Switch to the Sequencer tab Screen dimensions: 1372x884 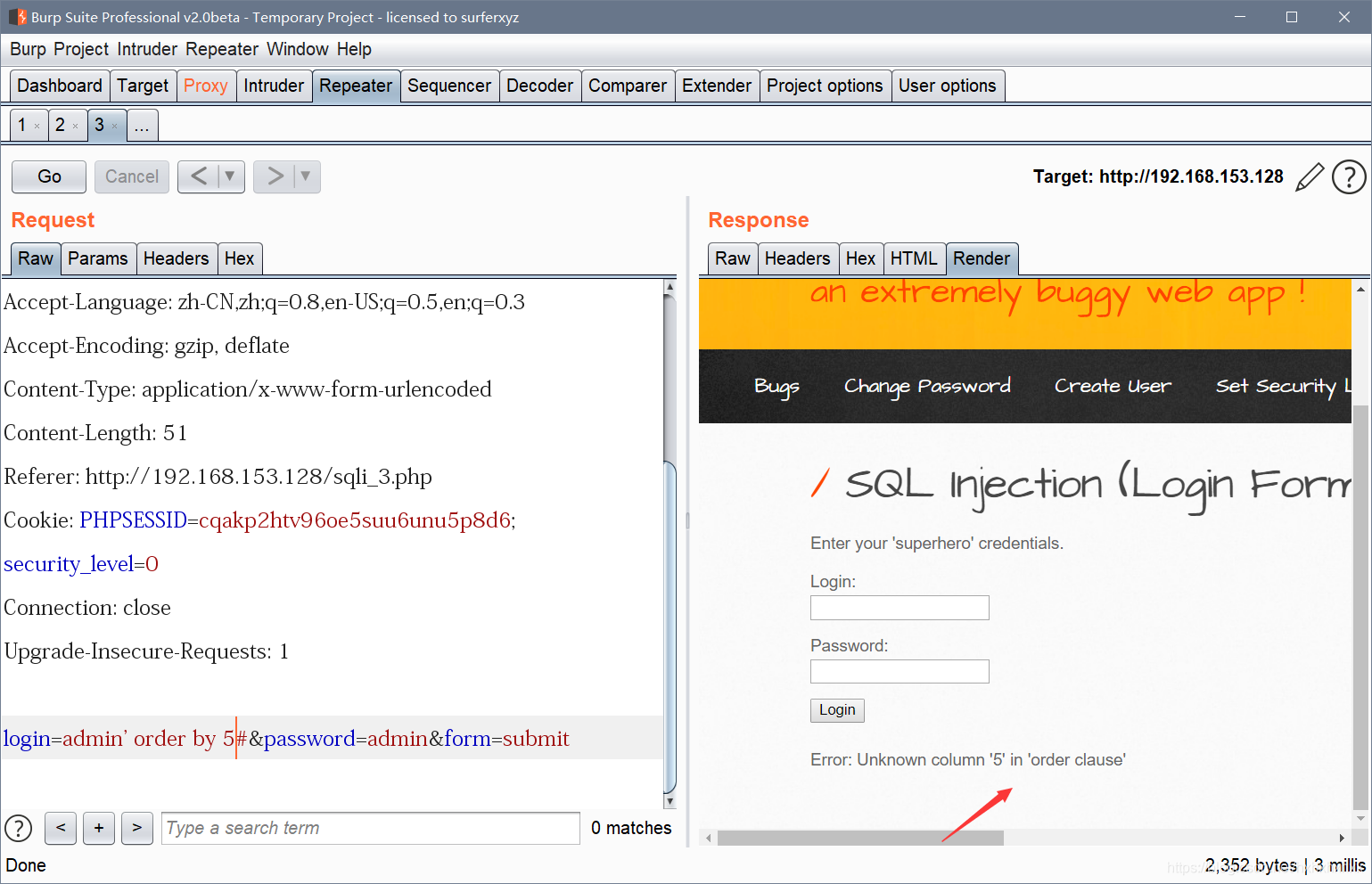pos(449,86)
